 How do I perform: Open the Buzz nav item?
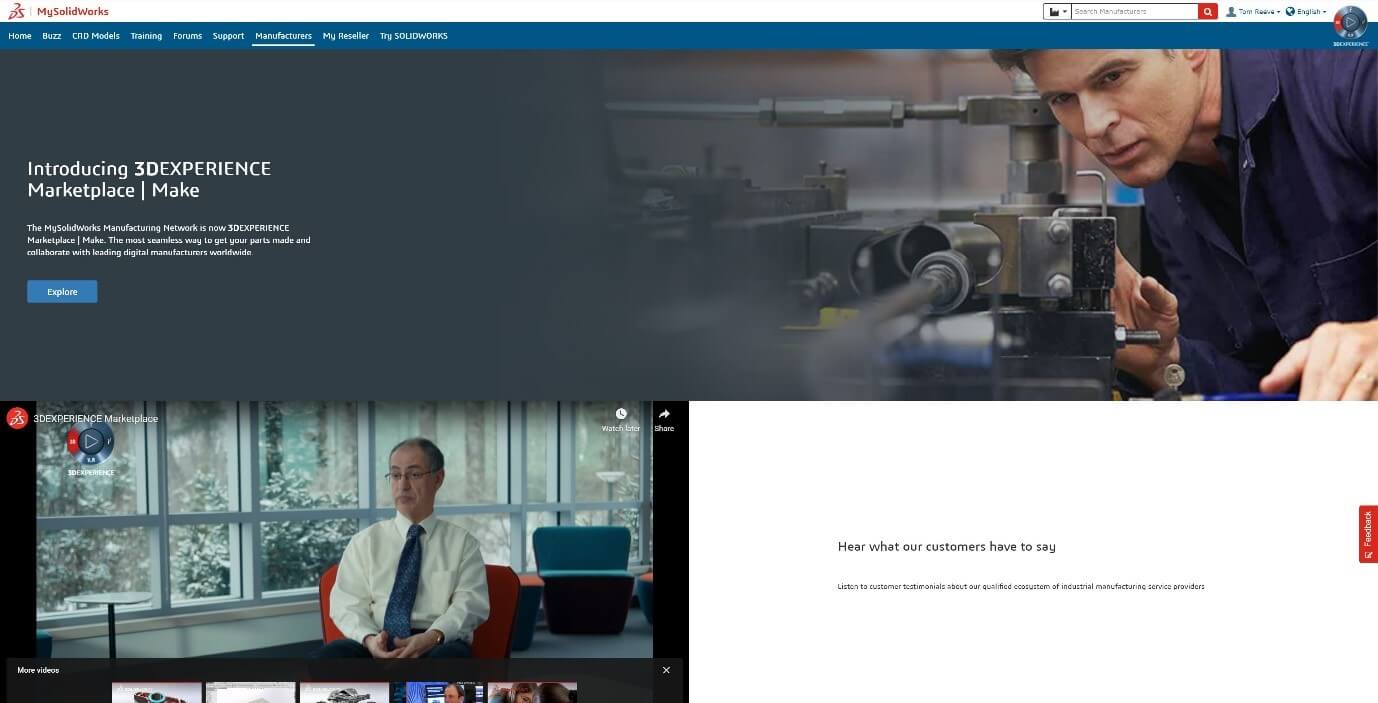click(52, 36)
